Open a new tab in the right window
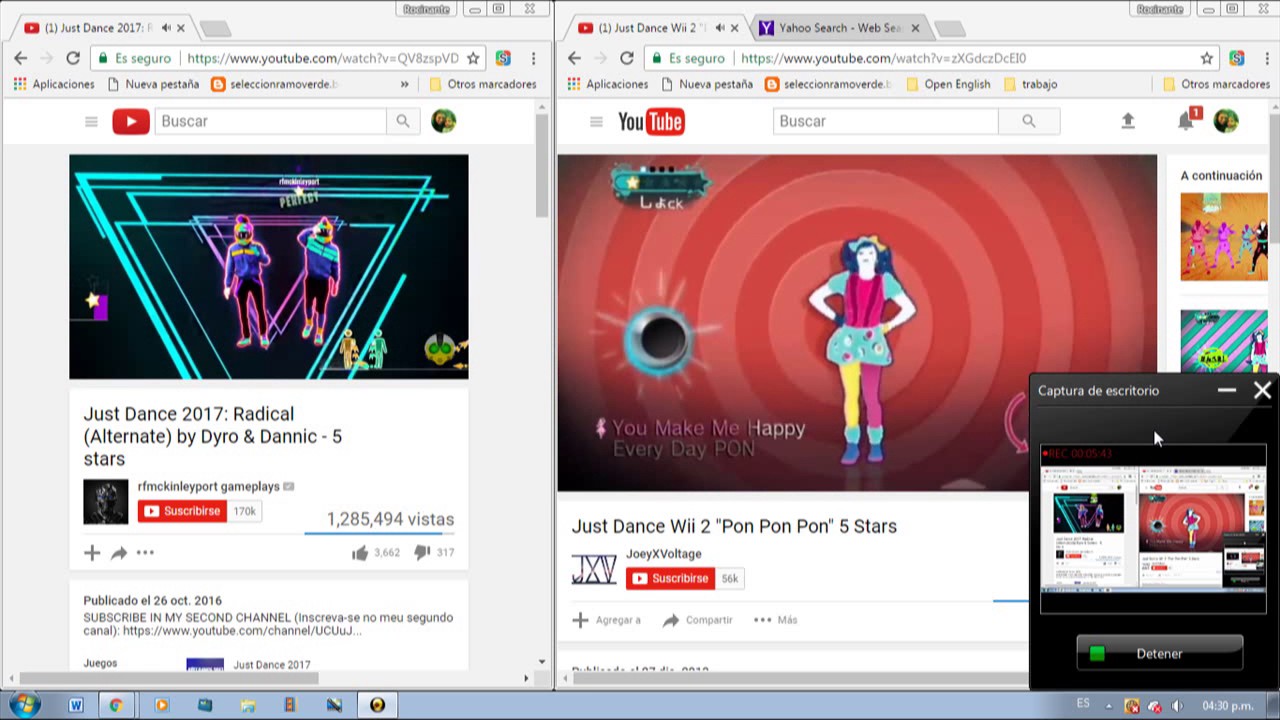The image size is (1280, 720). tap(948, 29)
